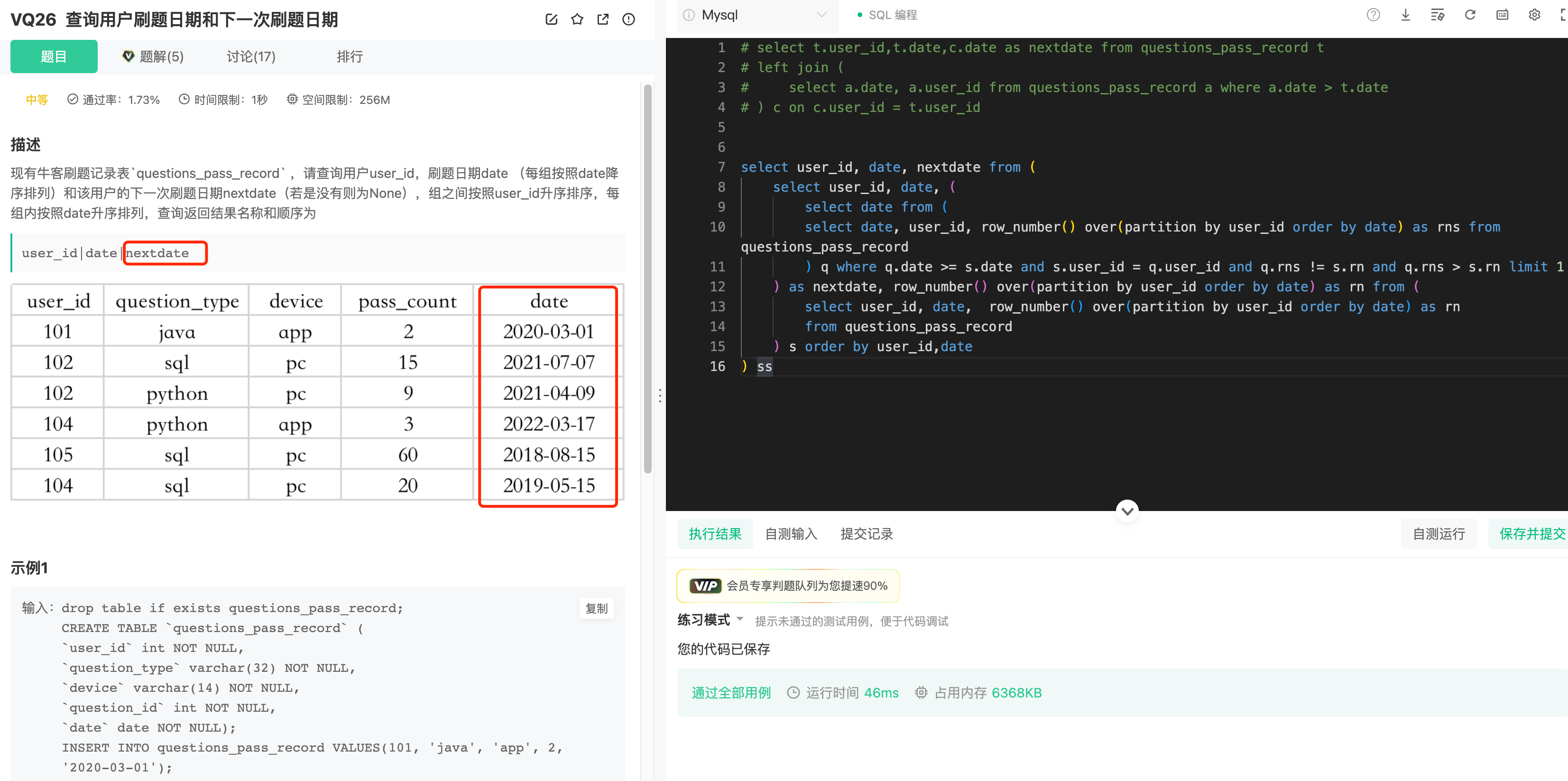The width and height of the screenshot is (1568, 781).
Task: Click the table cell 2021-07-07
Action: (548, 362)
